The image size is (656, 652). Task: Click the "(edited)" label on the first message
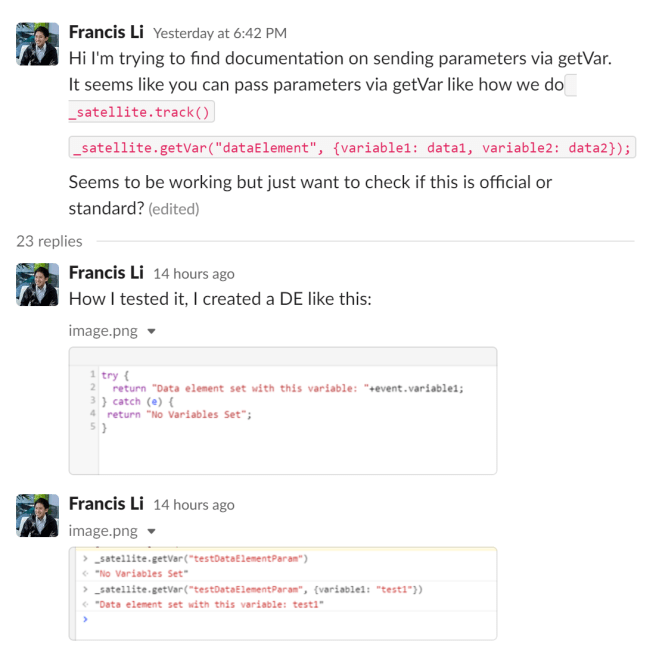(174, 209)
